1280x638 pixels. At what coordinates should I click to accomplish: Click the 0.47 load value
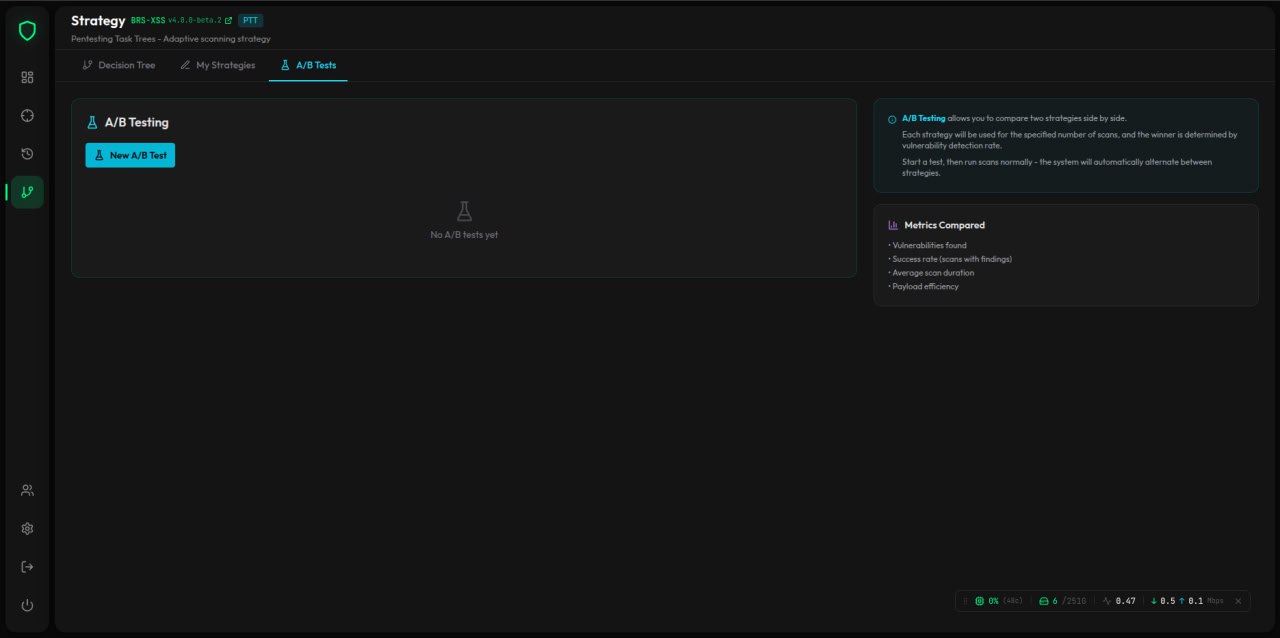pyautogui.click(x=1125, y=601)
